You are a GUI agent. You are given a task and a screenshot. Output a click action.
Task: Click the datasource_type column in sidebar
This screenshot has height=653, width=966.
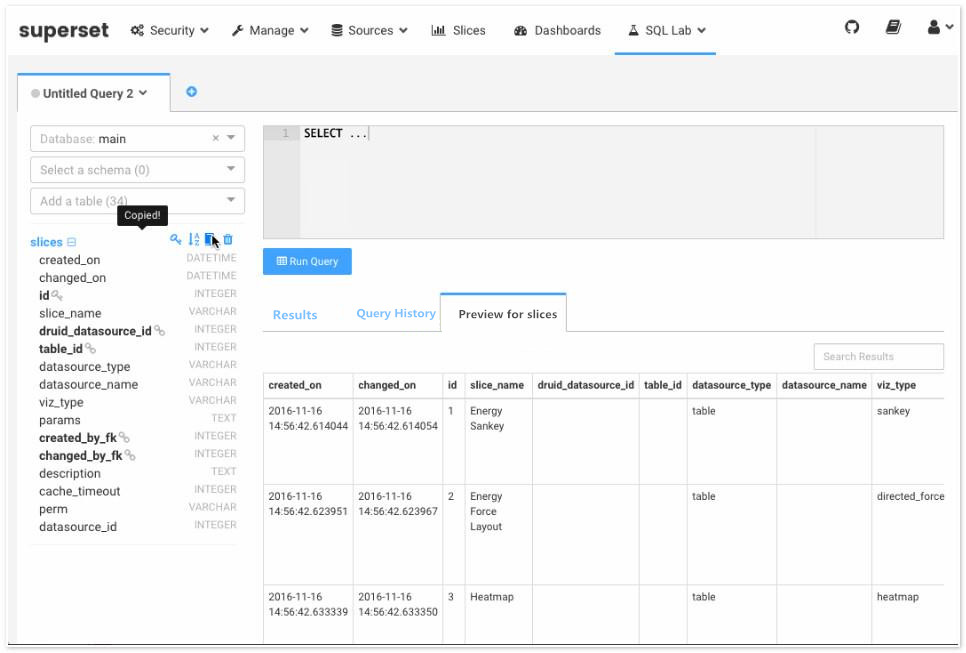(x=84, y=367)
